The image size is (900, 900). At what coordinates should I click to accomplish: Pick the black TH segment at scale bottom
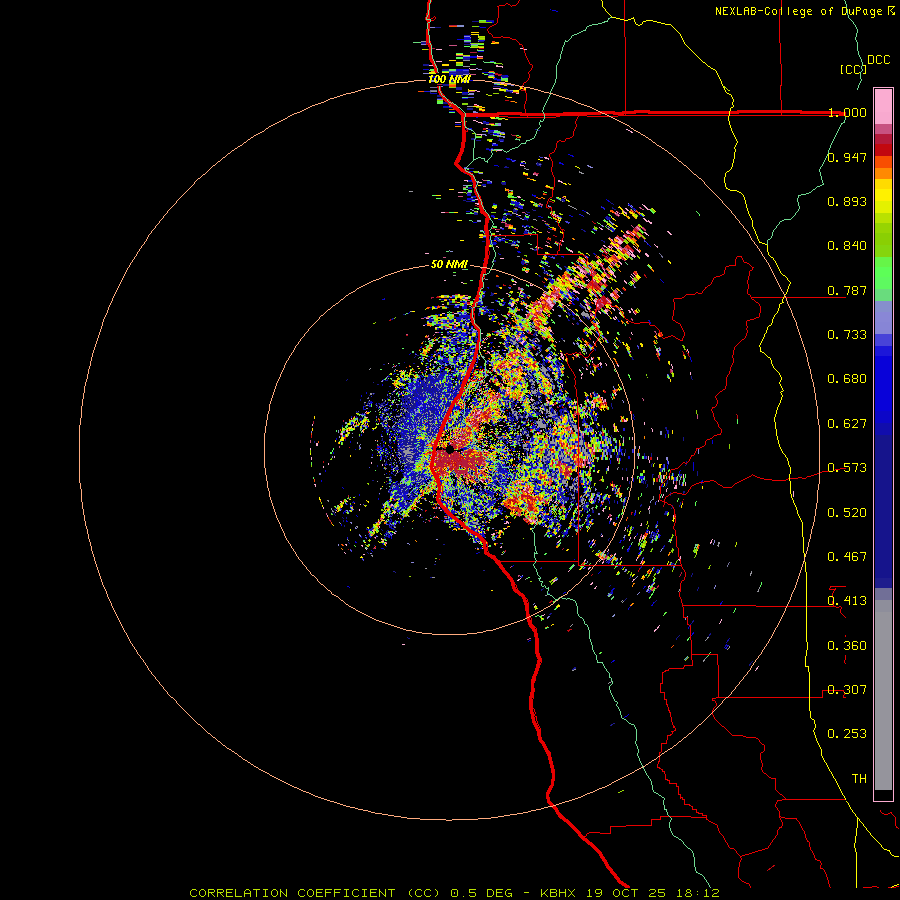(x=883, y=794)
